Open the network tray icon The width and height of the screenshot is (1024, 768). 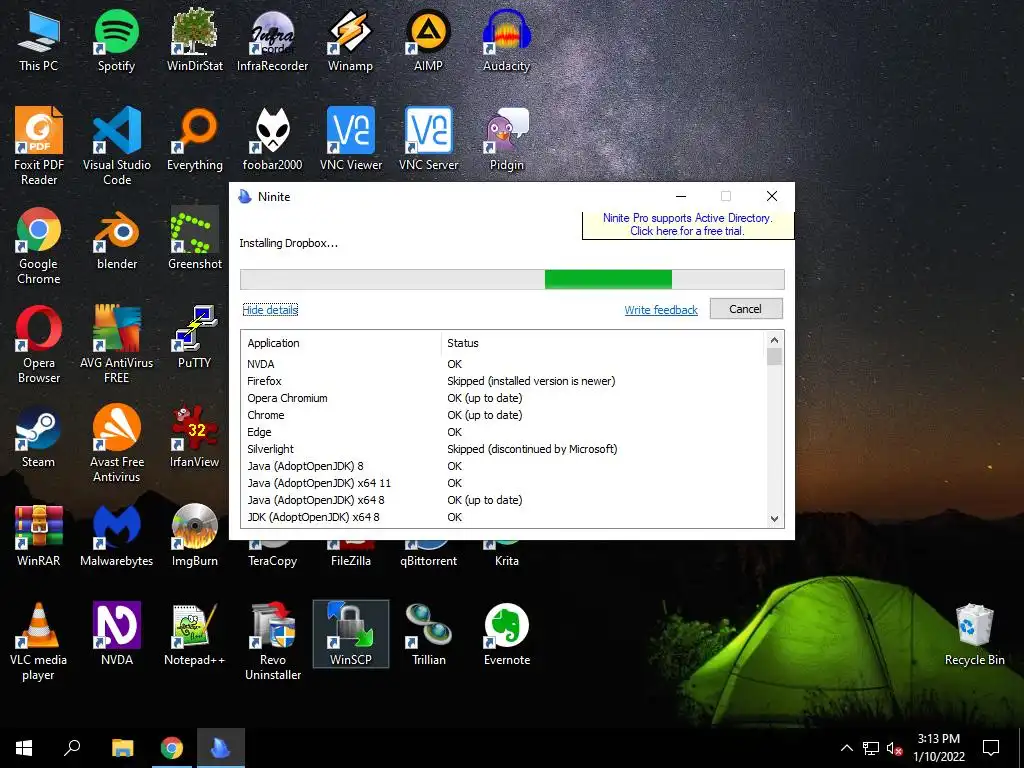coord(871,748)
